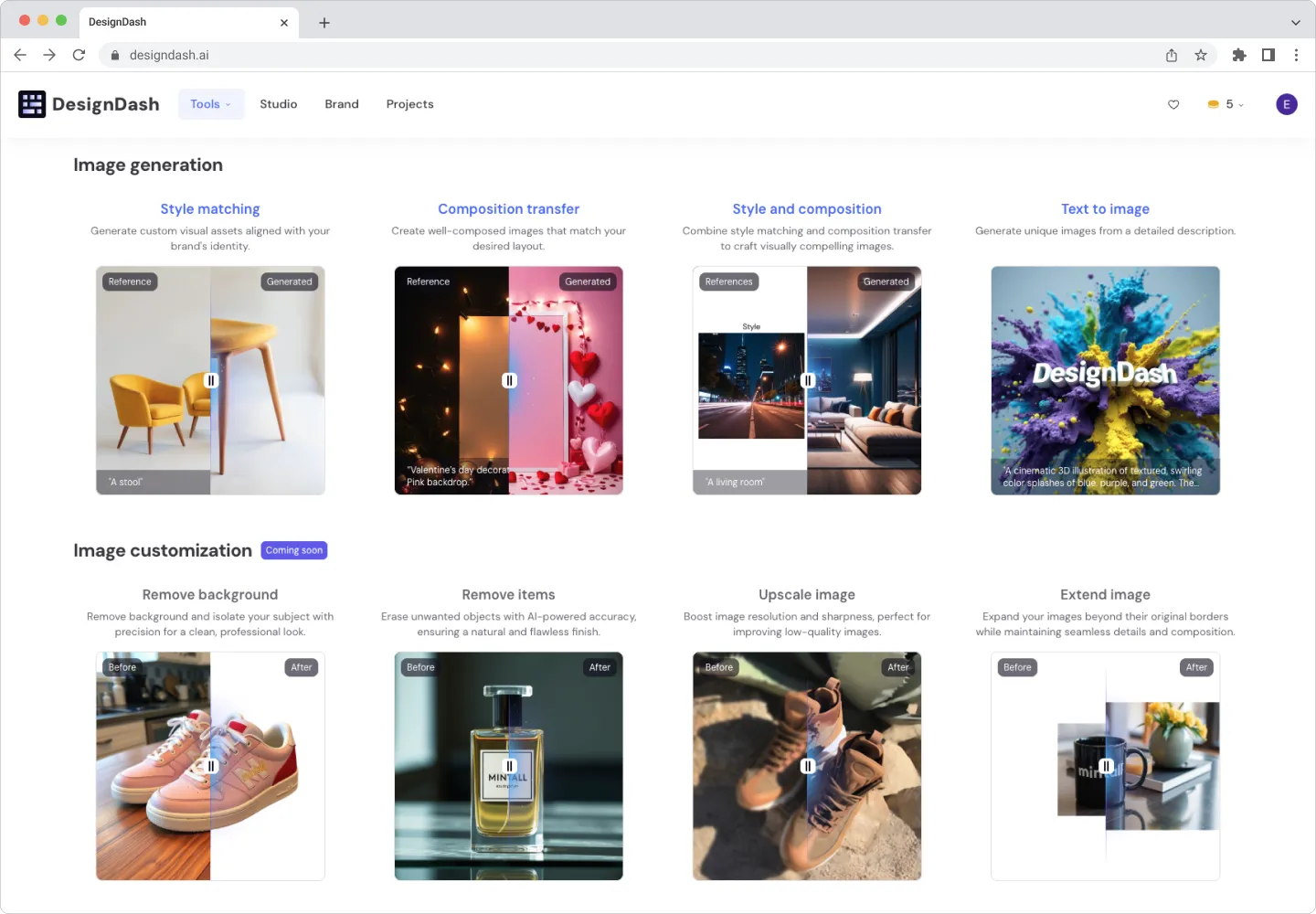Open the user avatar E
Screen dimensions: 1316x914
1287,104
